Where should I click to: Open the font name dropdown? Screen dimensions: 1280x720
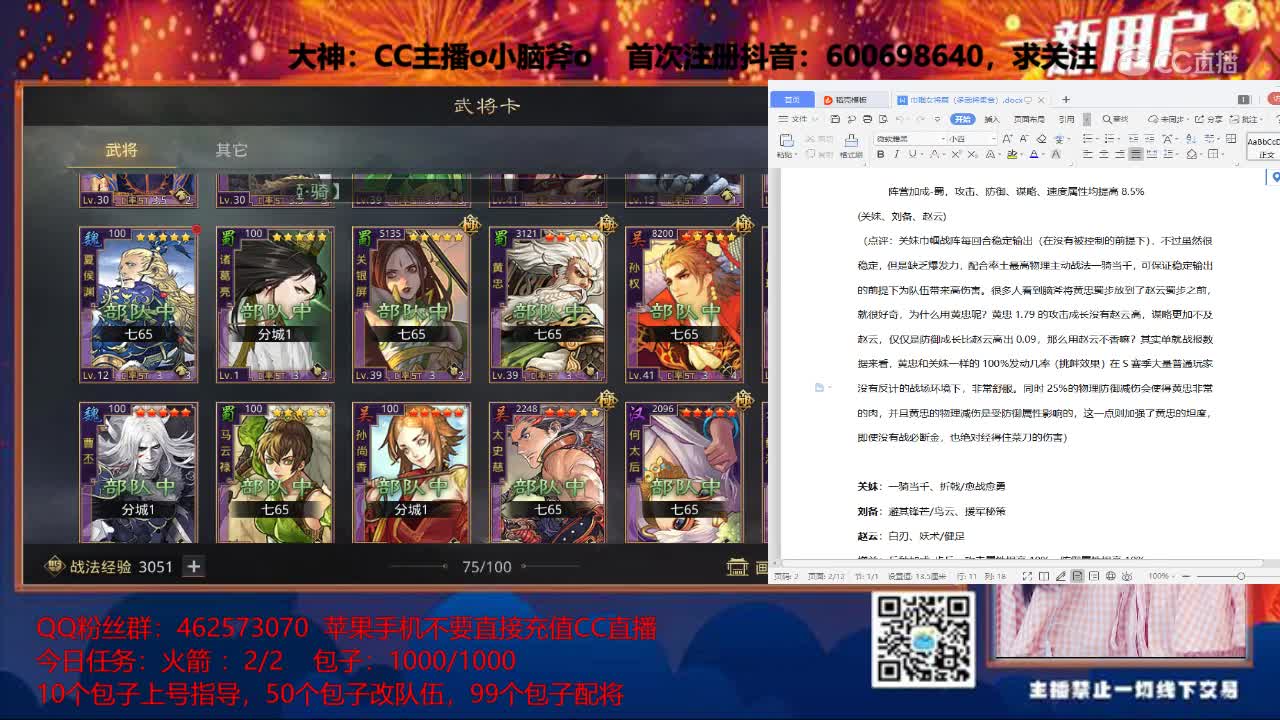[x=943, y=139]
